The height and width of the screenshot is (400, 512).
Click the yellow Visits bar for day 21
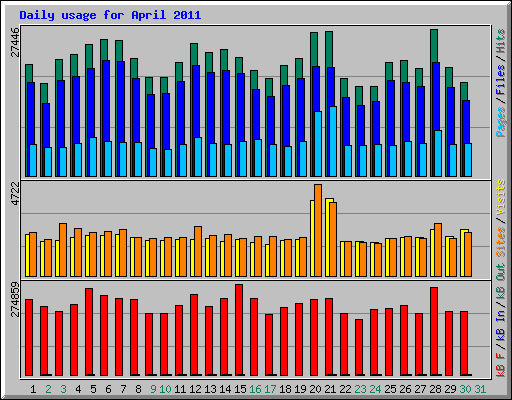[328, 237]
